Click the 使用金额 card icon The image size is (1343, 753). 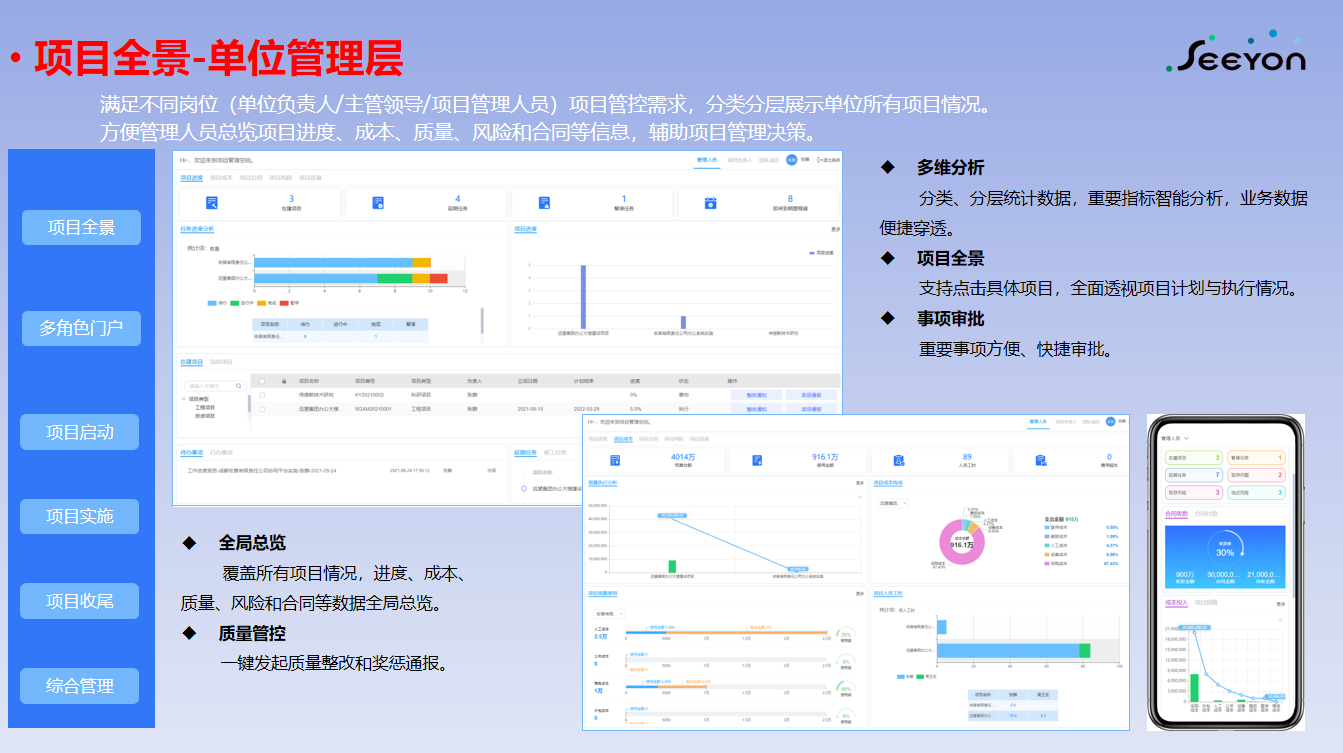(x=757, y=461)
